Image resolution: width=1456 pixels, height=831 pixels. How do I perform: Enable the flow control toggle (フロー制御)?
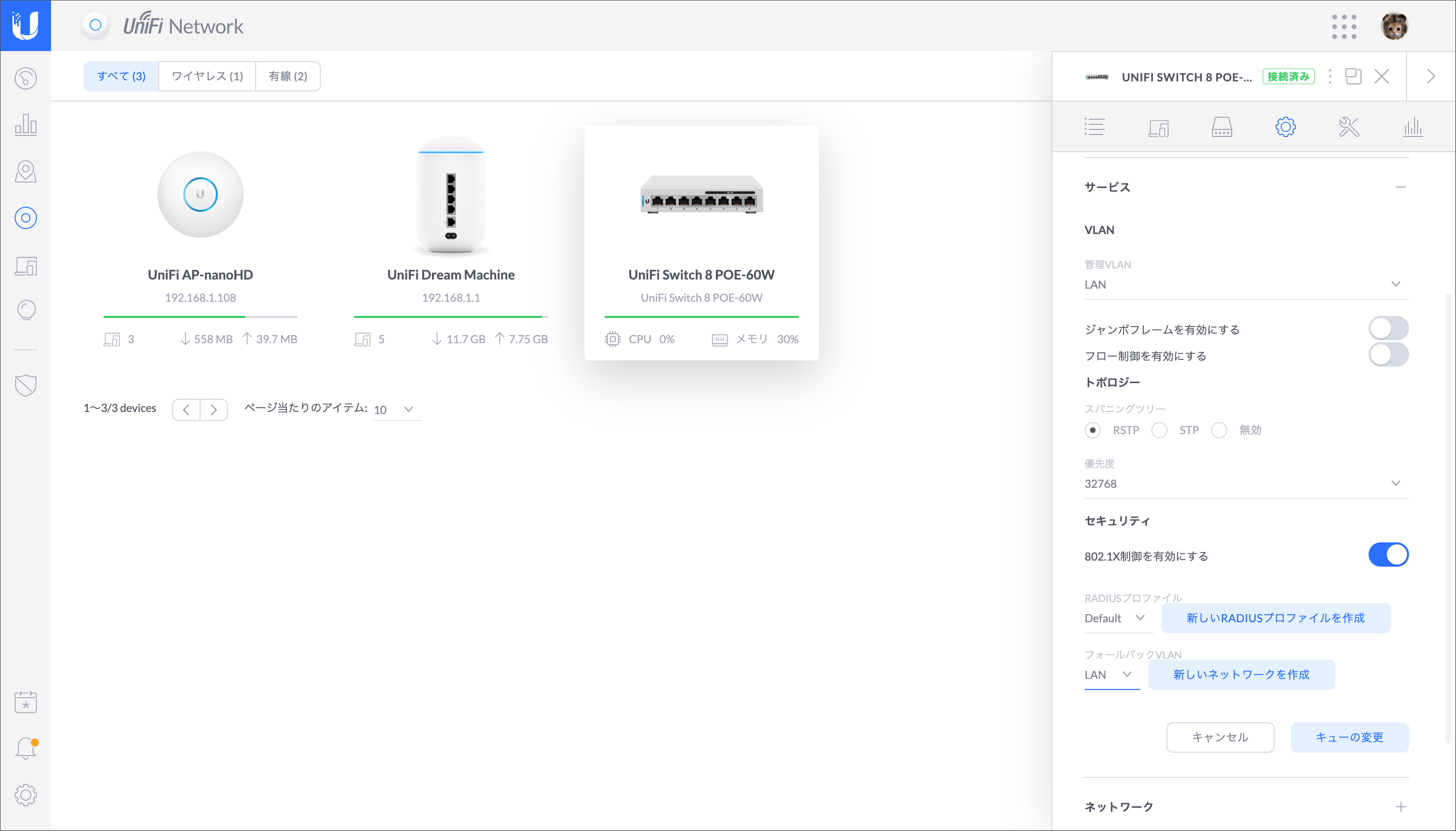[x=1388, y=354]
